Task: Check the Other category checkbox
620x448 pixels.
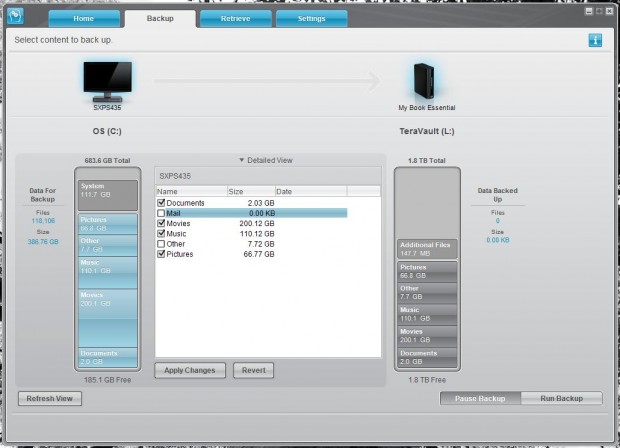Action: [162, 243]
